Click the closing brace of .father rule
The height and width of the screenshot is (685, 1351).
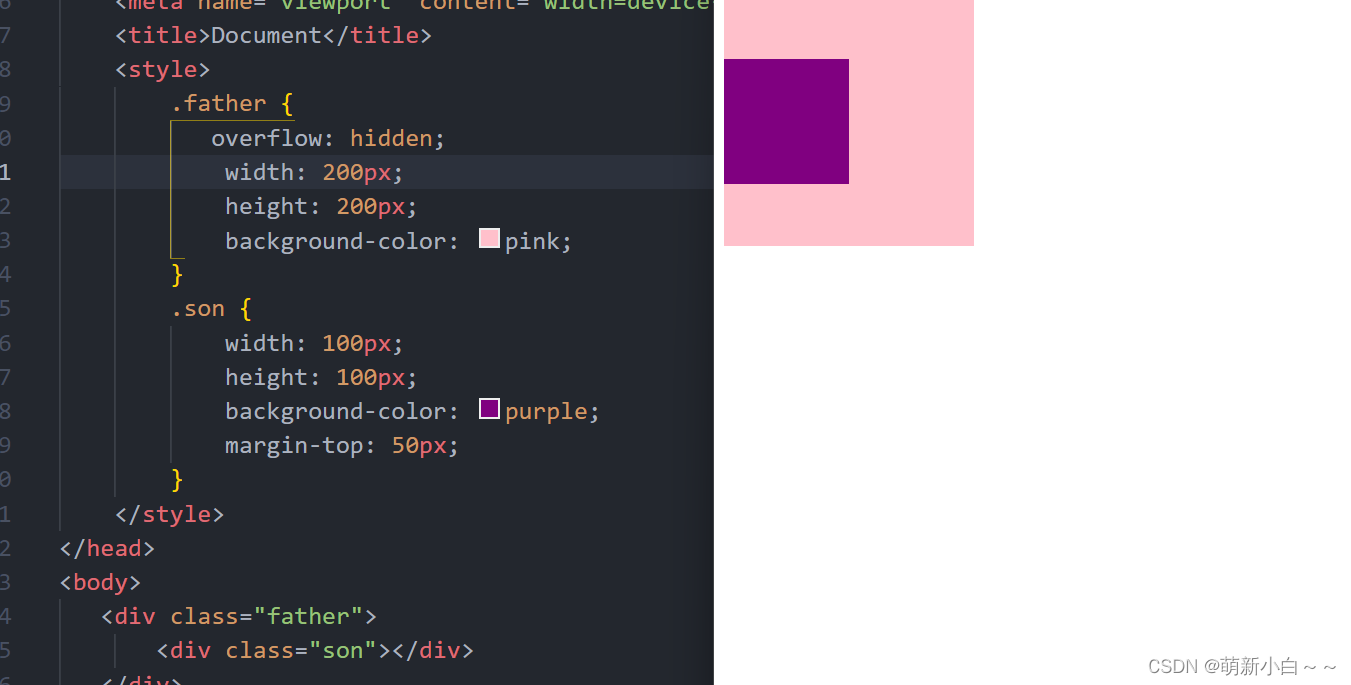(x=177, y=274)
